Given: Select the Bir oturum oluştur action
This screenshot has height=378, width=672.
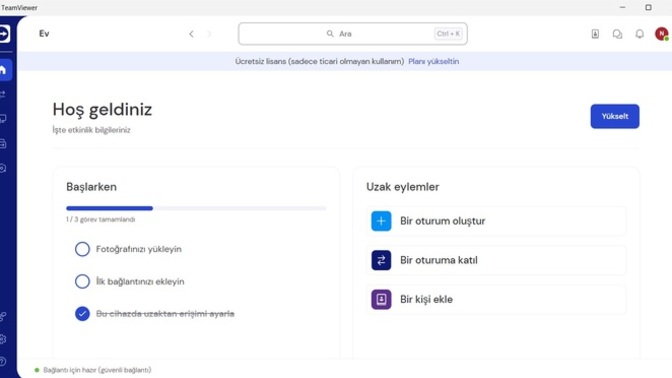Looking at the screenshot, I should (496, 221).
